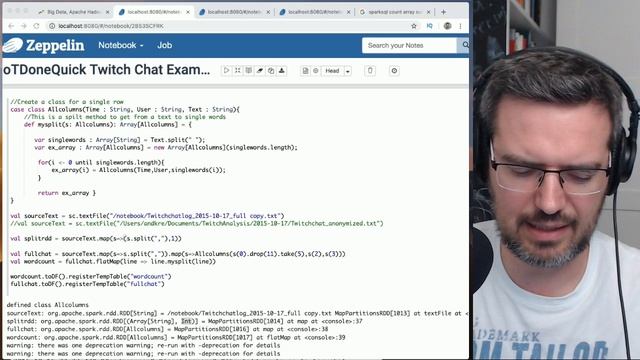Click the Zeppelin logo
The width and height of the screenshot is (640, 360).
click(x=44, y=45)
